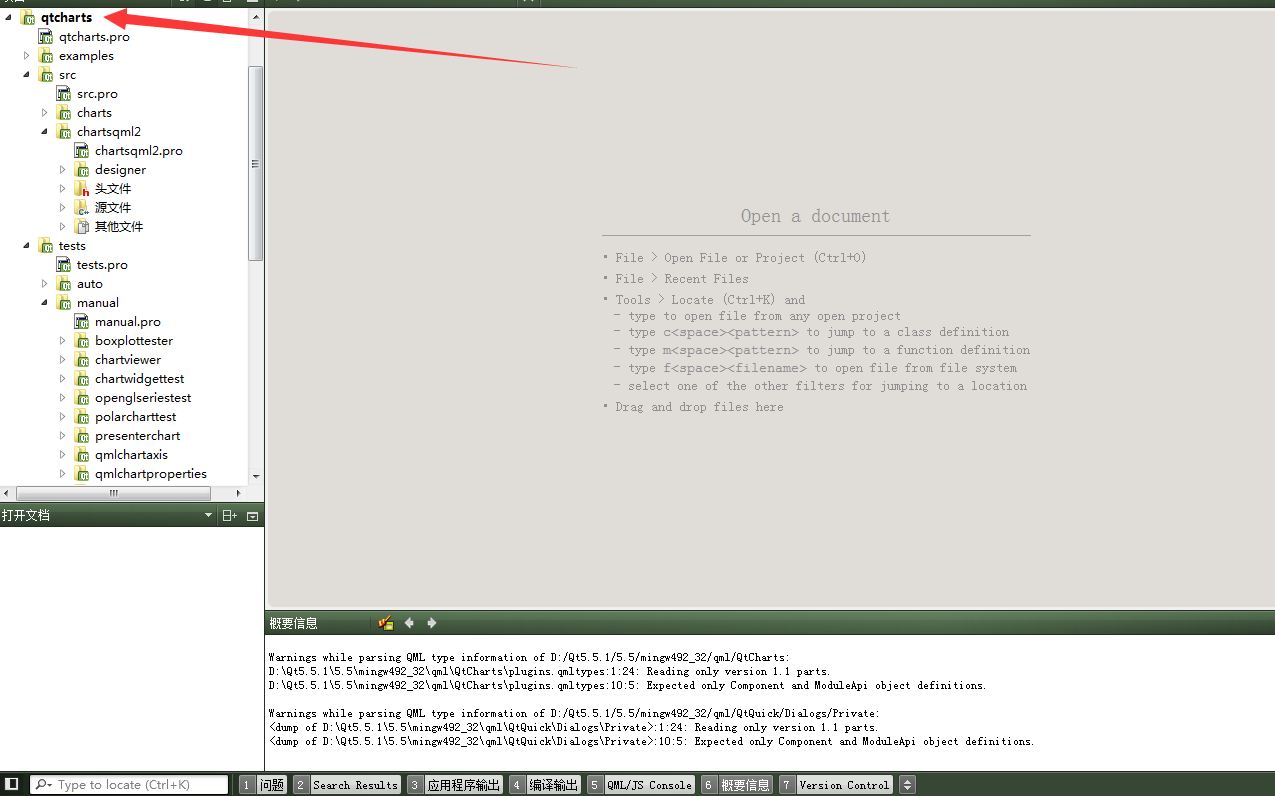Viewport: 1275px width, 796px height.
Task: Click the 'Drag and drop files here' text
Action: pos(699,407)
